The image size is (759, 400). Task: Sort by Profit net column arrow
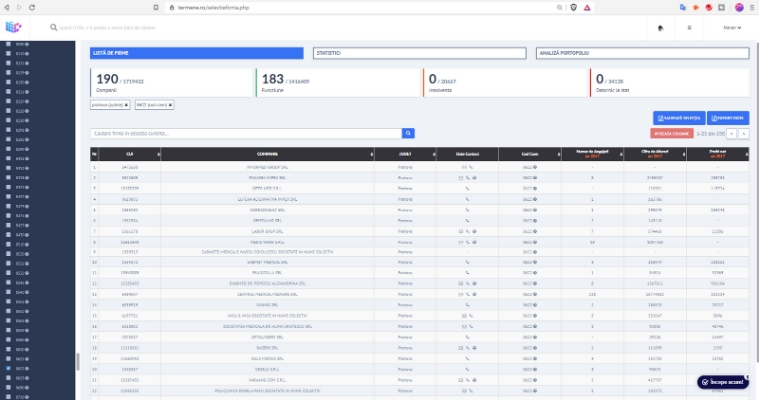746,154
